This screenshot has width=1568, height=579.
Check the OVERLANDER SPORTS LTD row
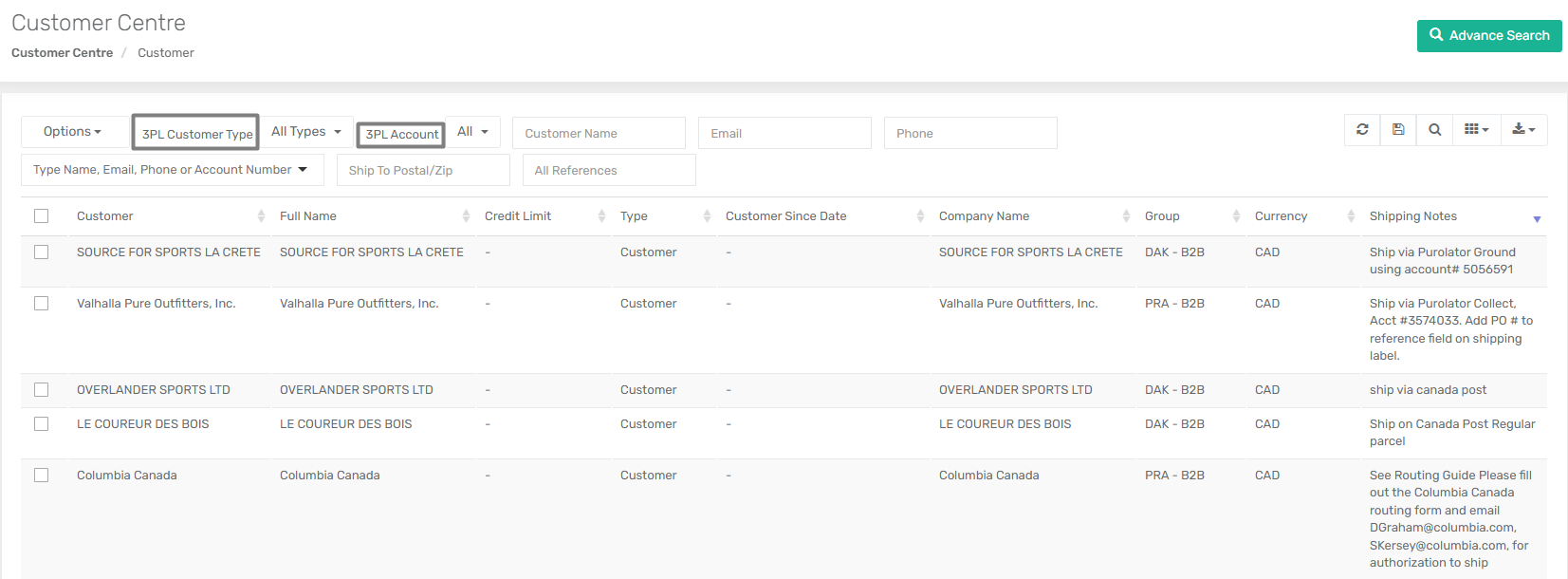click(41, 390)
